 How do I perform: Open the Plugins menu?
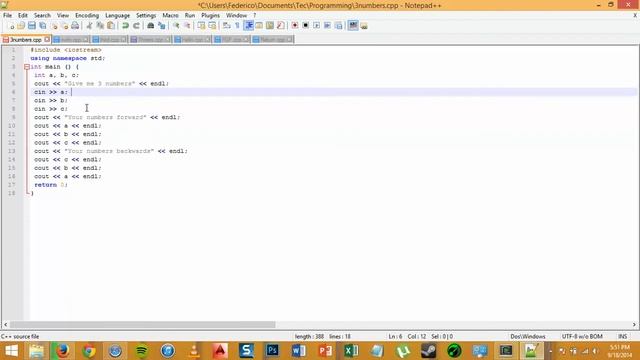point(211,16)
